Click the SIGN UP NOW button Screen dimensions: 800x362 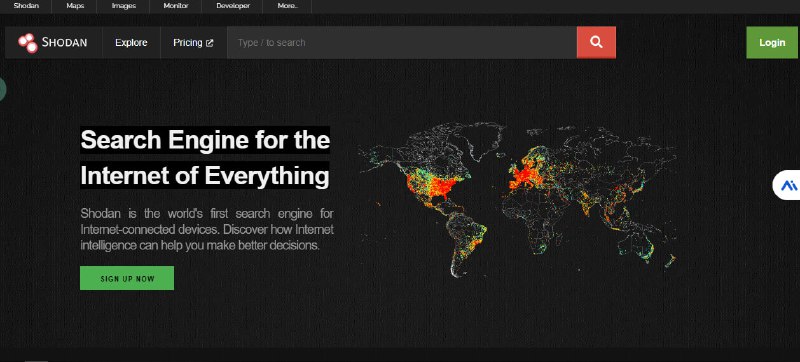[127, 278]
